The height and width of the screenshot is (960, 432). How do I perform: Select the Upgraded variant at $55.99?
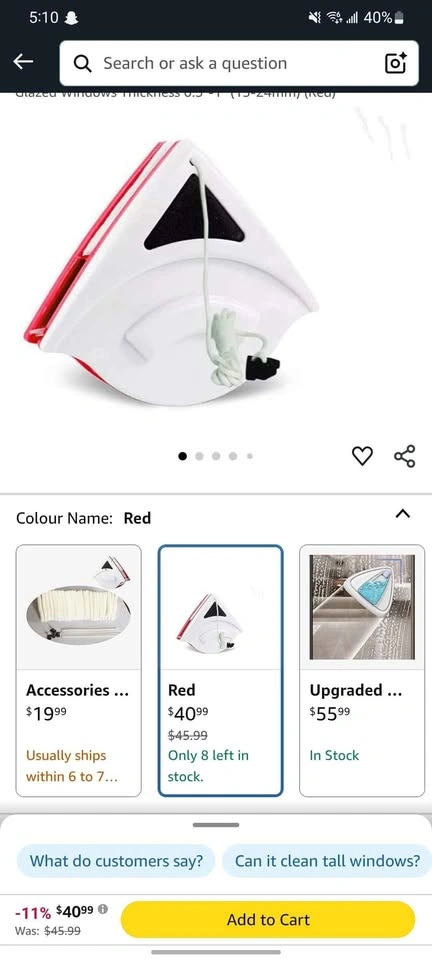coord(362,670)
